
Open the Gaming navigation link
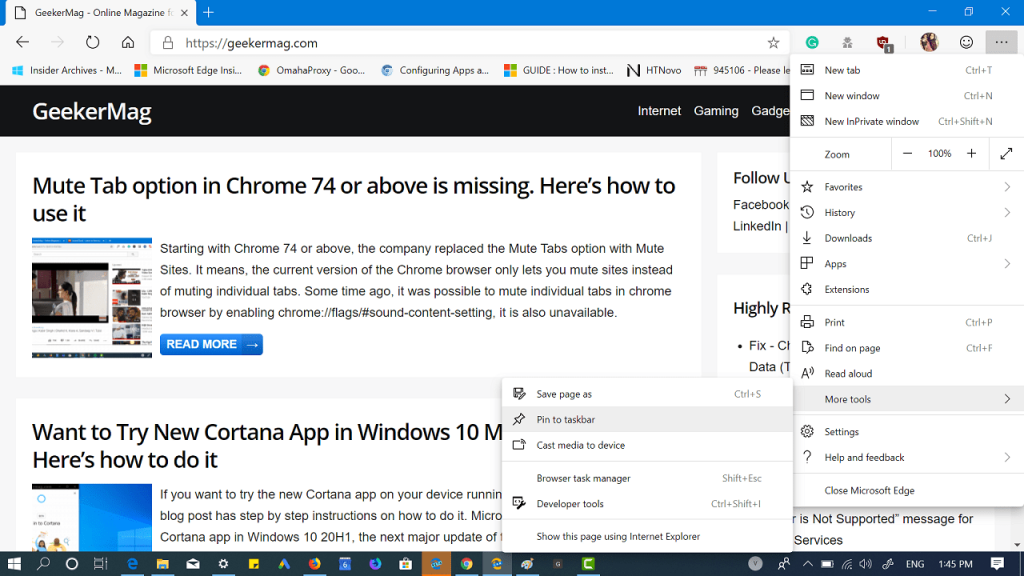click(716, 111)
